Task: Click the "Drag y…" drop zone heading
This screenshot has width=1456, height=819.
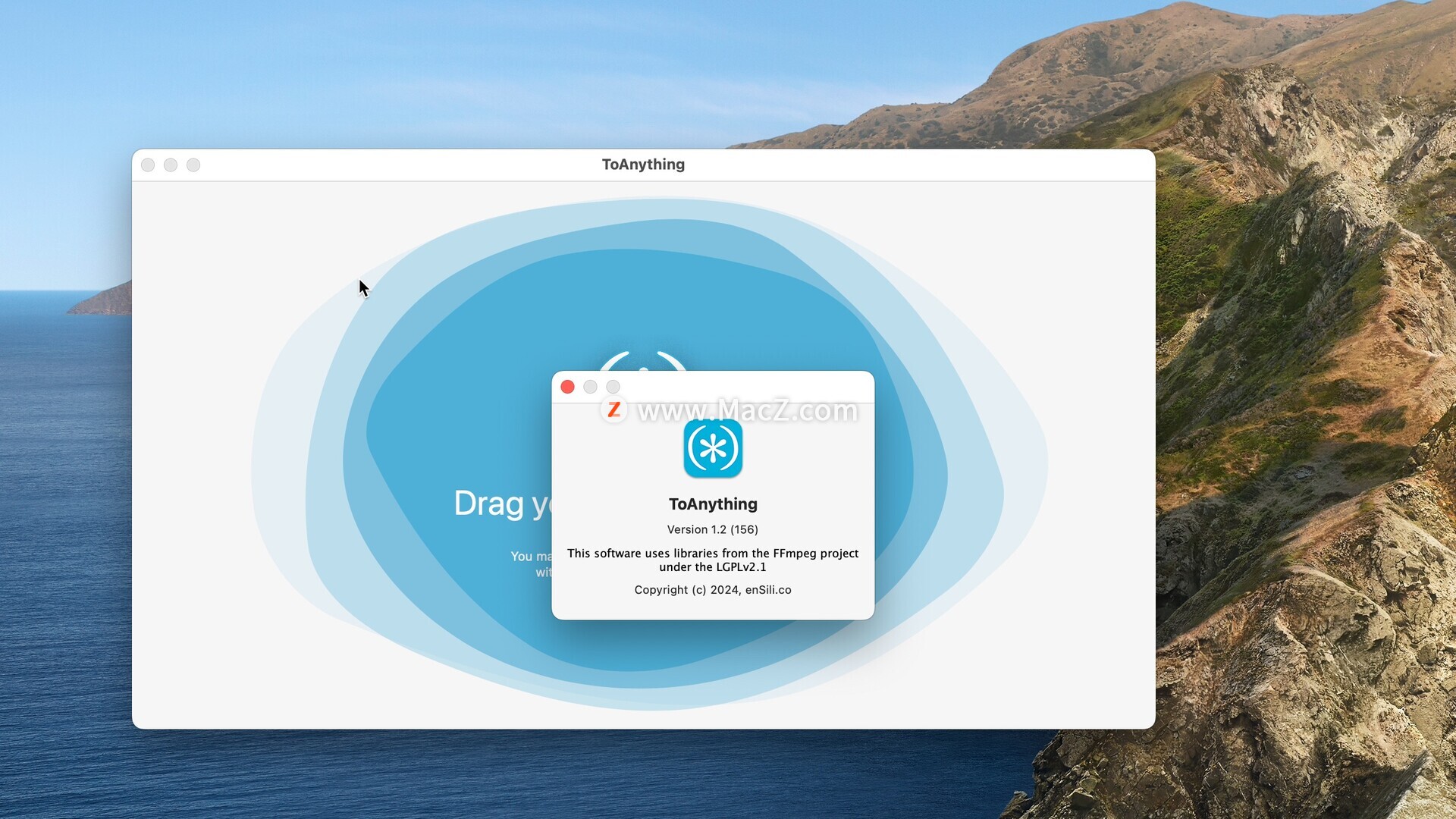Action: (504, 504)
